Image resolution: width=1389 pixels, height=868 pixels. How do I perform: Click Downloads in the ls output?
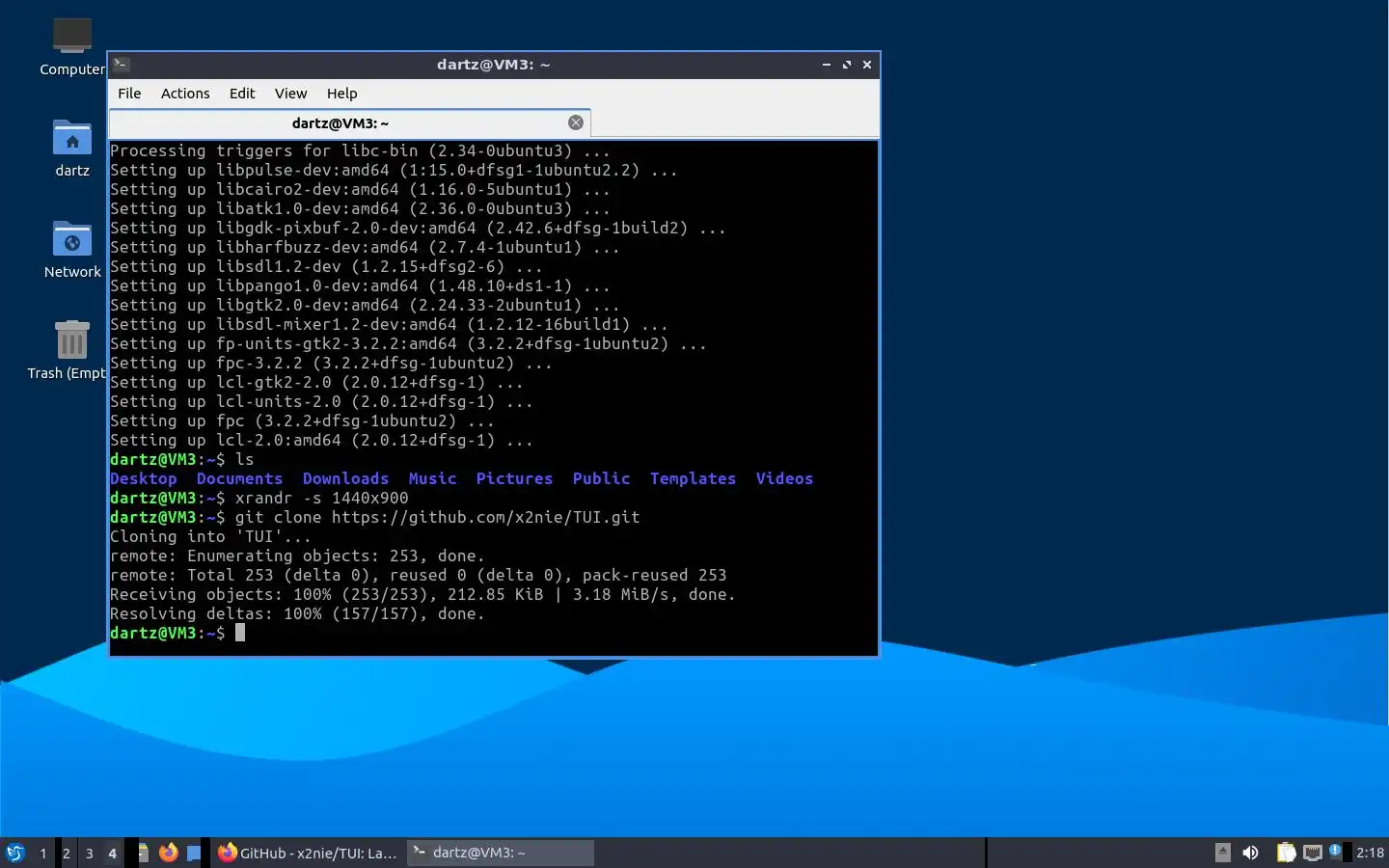click(x=346, y=478)
